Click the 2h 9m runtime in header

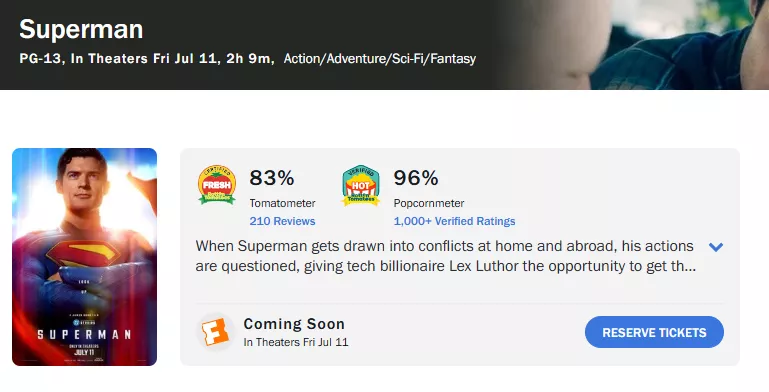tap(248, 58)
